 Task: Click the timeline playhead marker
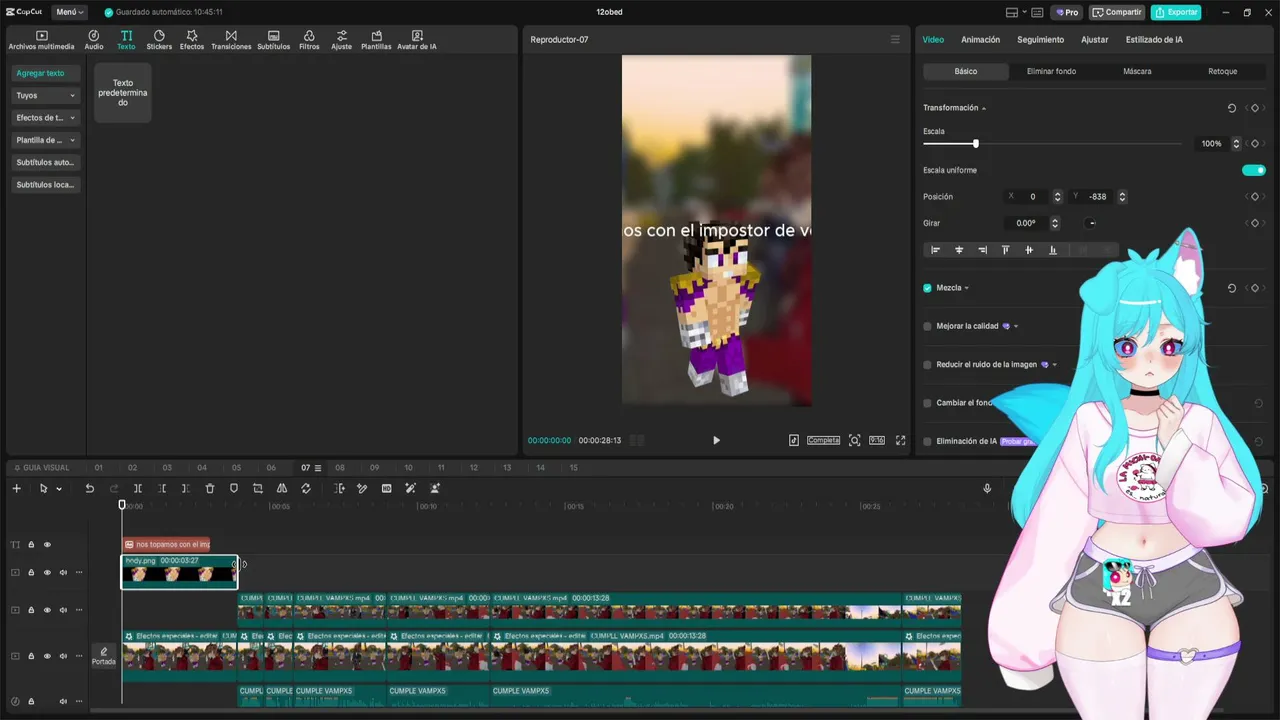click(x=122, y=505)
